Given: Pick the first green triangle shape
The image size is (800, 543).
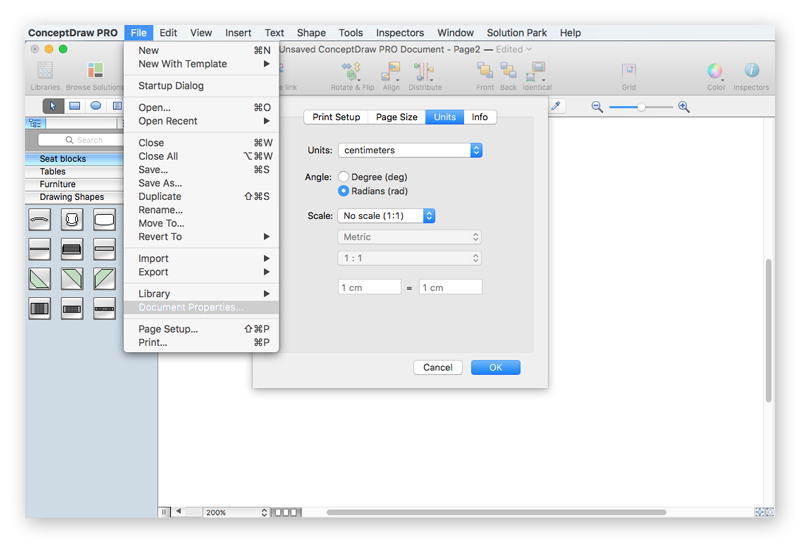Looking at the screenshot, I should pos(40,279).
